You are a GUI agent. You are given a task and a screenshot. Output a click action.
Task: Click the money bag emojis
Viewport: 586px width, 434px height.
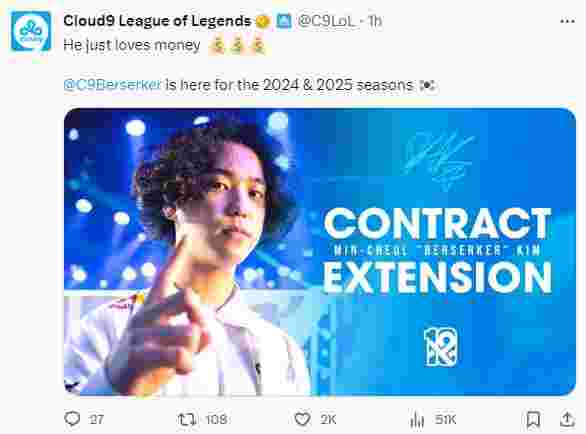(x=237, y=46)
